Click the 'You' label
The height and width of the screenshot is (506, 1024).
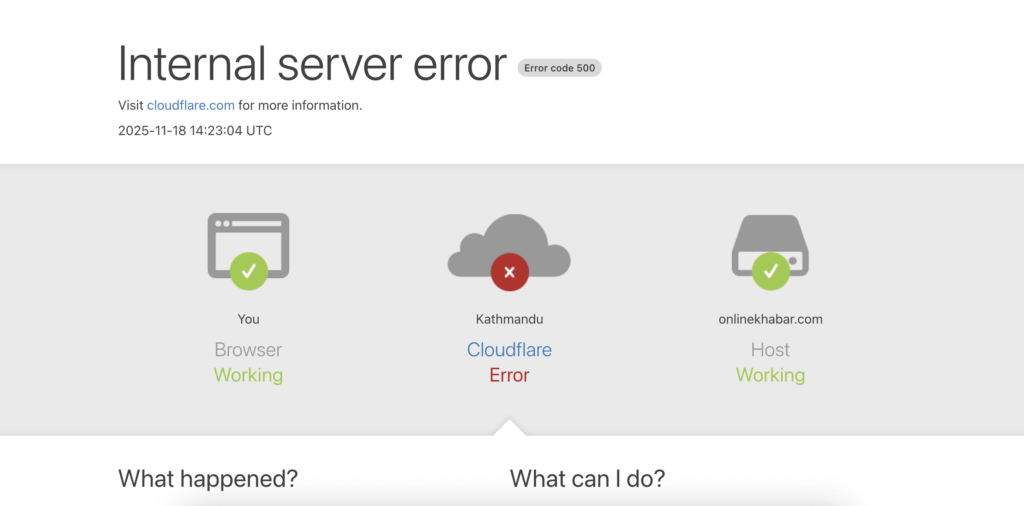coord(248,319)
